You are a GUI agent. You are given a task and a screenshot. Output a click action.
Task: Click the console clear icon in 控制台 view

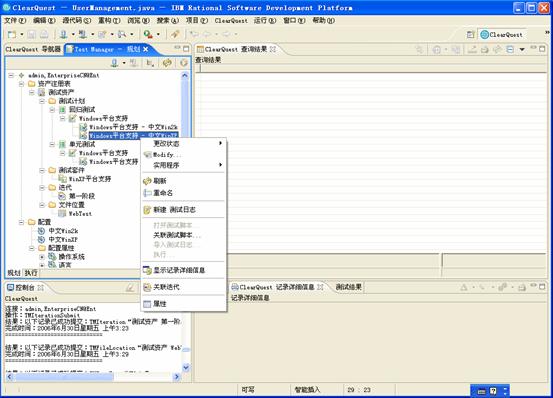point(130,288)
